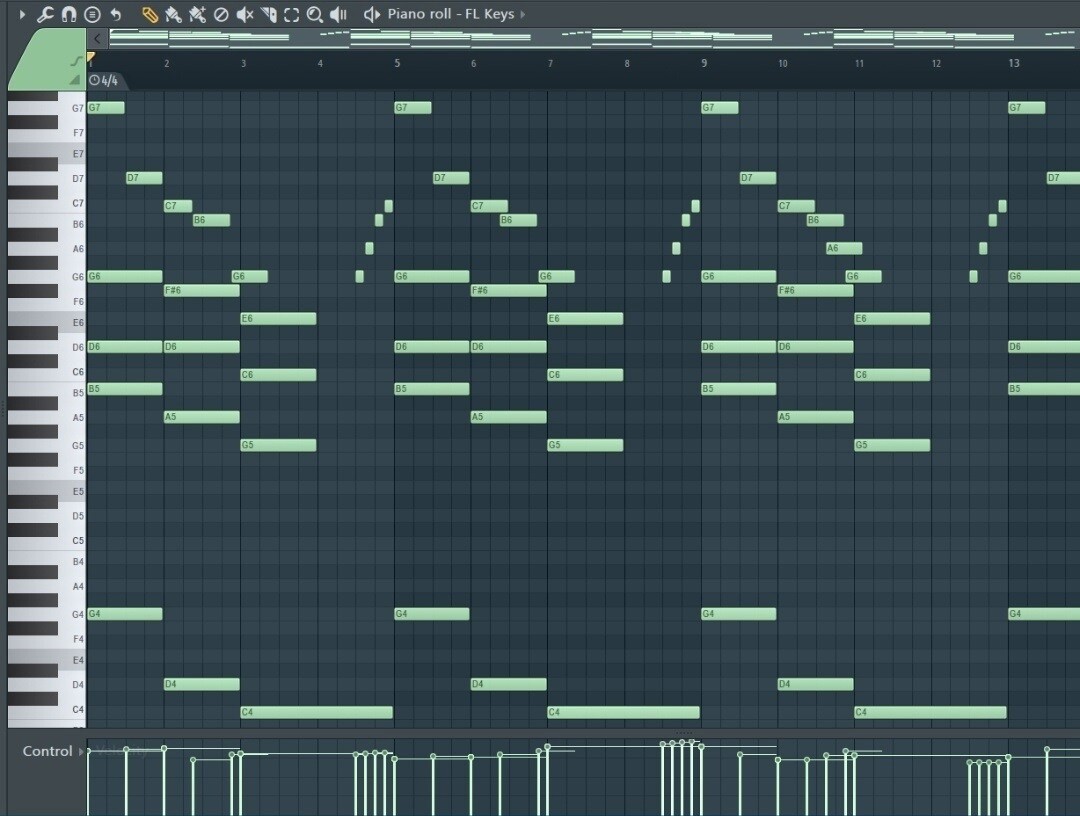Viewport: 1080px width, 816px height.
Task: Open the snap magnet dropdown
Action: point(69,15)
